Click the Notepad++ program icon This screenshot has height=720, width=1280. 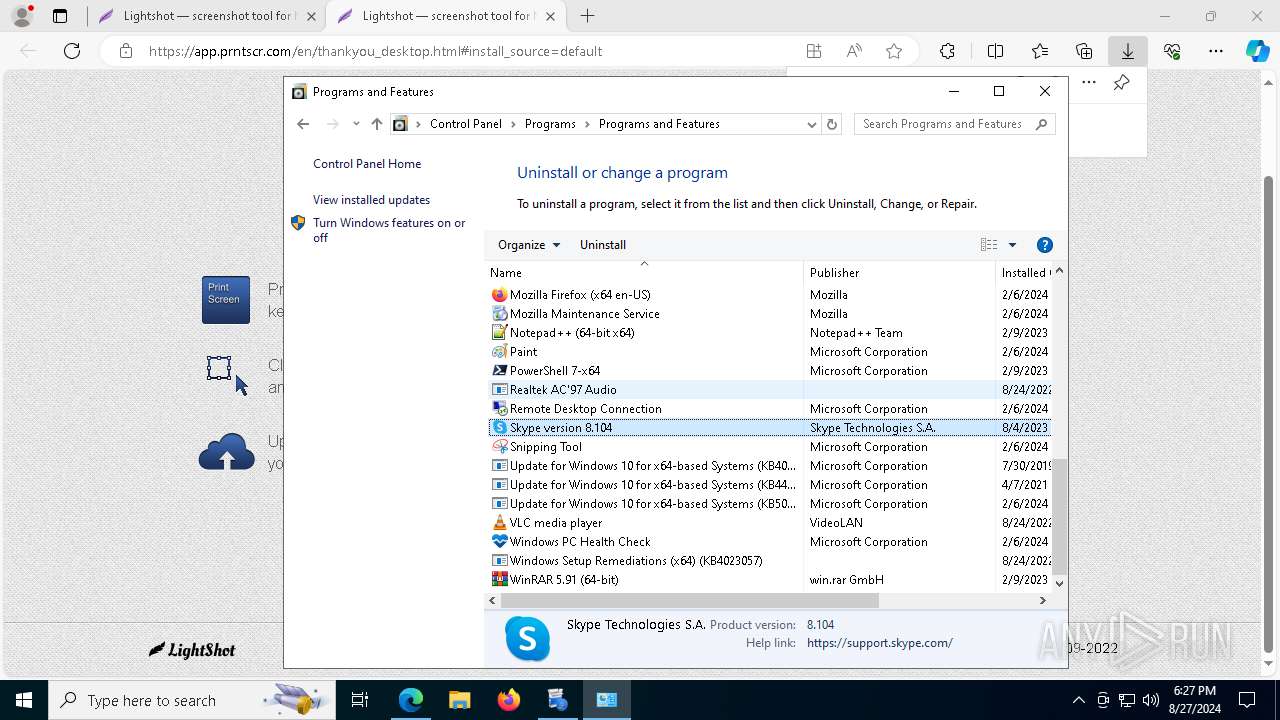pyautogui.click(x=500, y=333)
